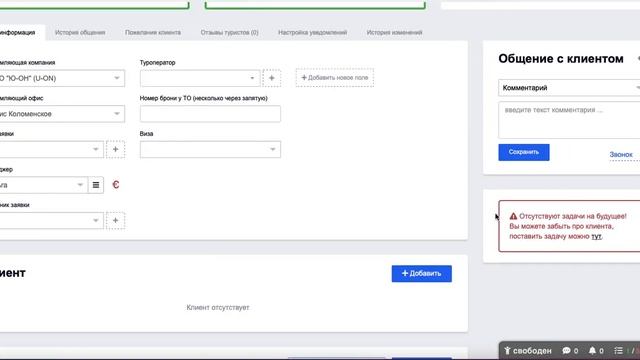This screenshot has width=640, height=360.
Task: Click the Номер брони у ТО field
Action: tap(210, 114)
